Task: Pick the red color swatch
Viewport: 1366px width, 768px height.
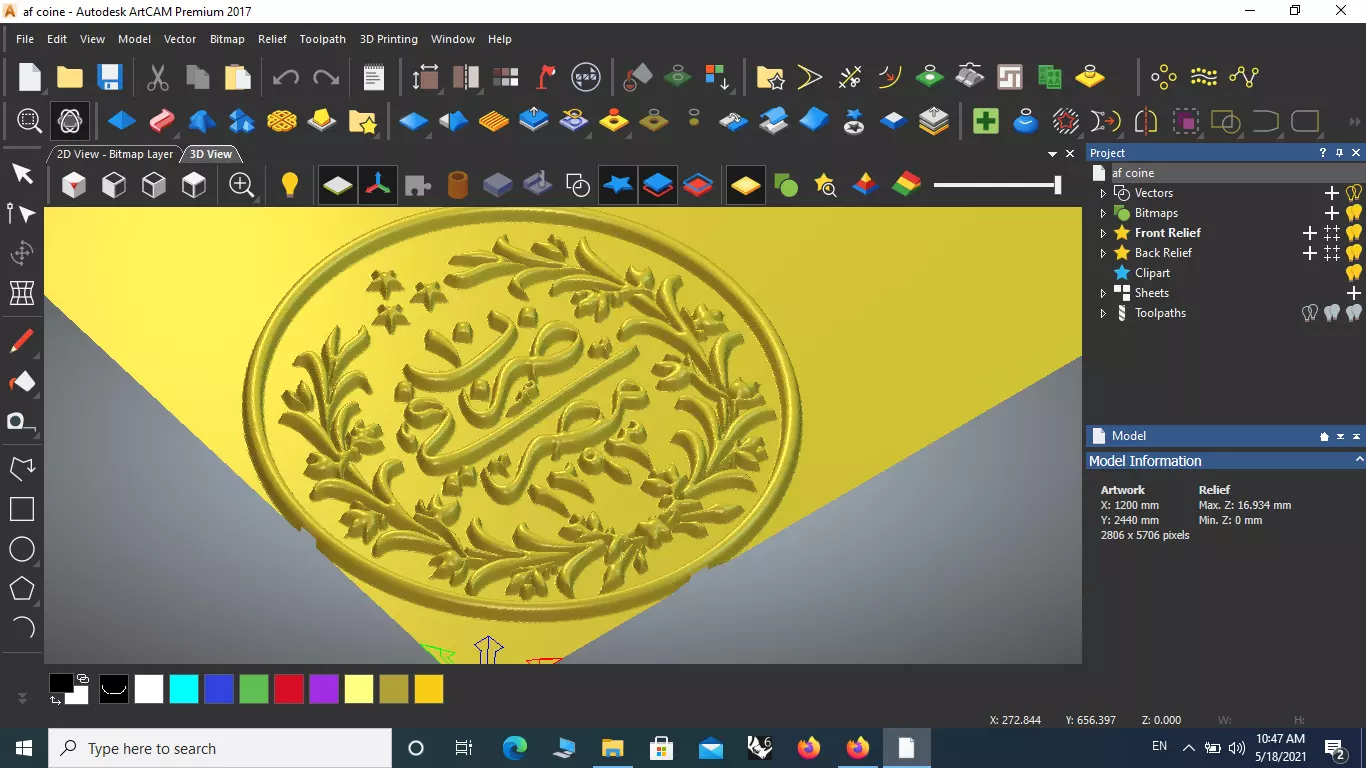Action: [289, 689]
